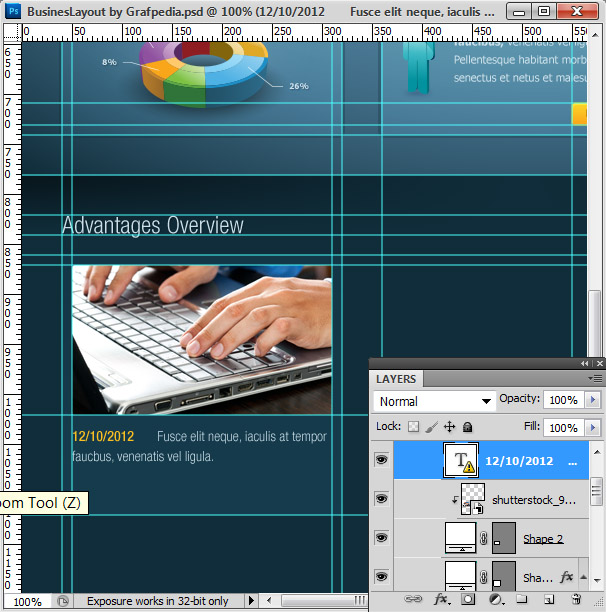Click the clipping mask arrow on the shutterstock layer
This screenshot has height=612, width=606.
click(x=455, y=499)
